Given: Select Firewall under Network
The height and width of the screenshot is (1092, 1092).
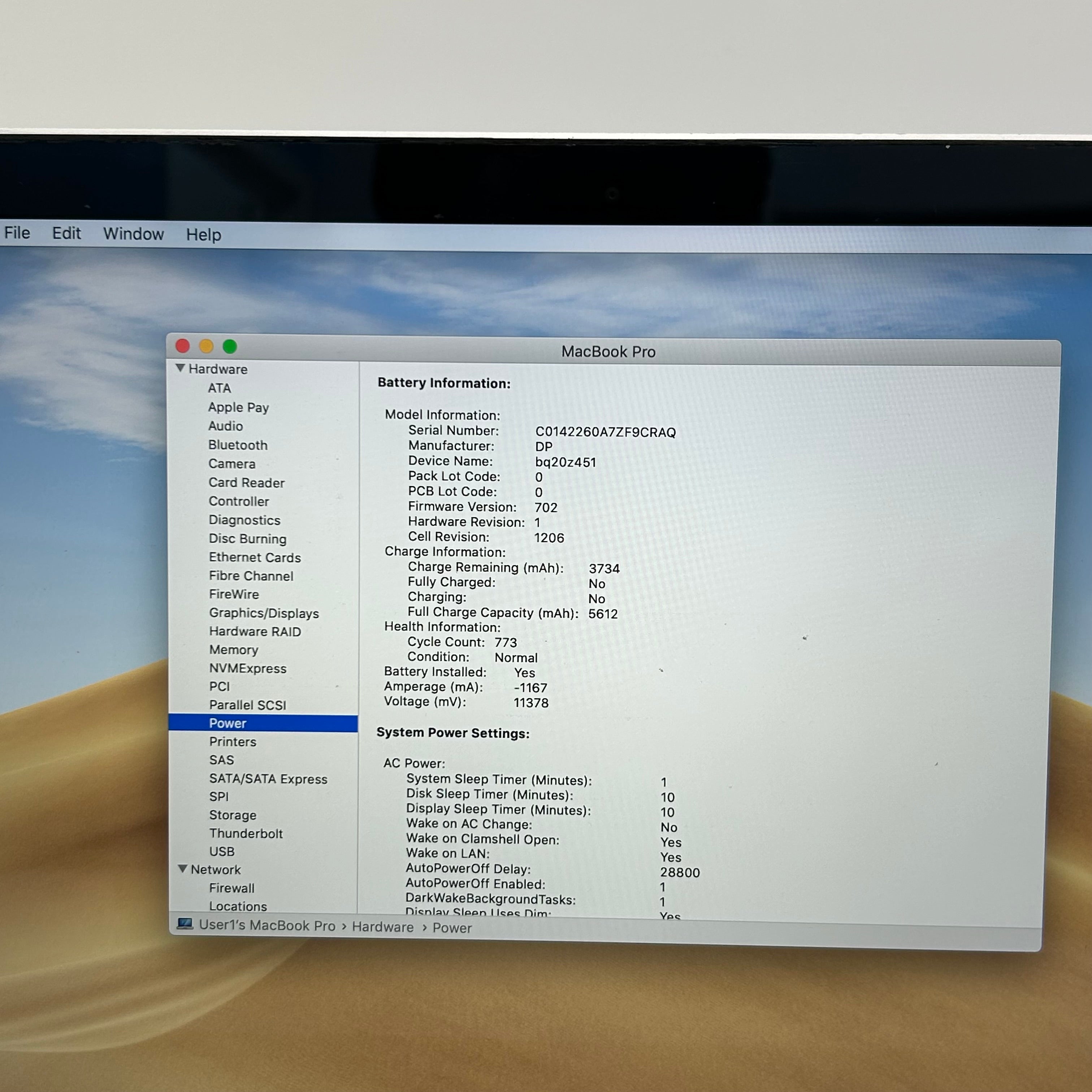Looking at the screenshot, I should coord(232,889).
